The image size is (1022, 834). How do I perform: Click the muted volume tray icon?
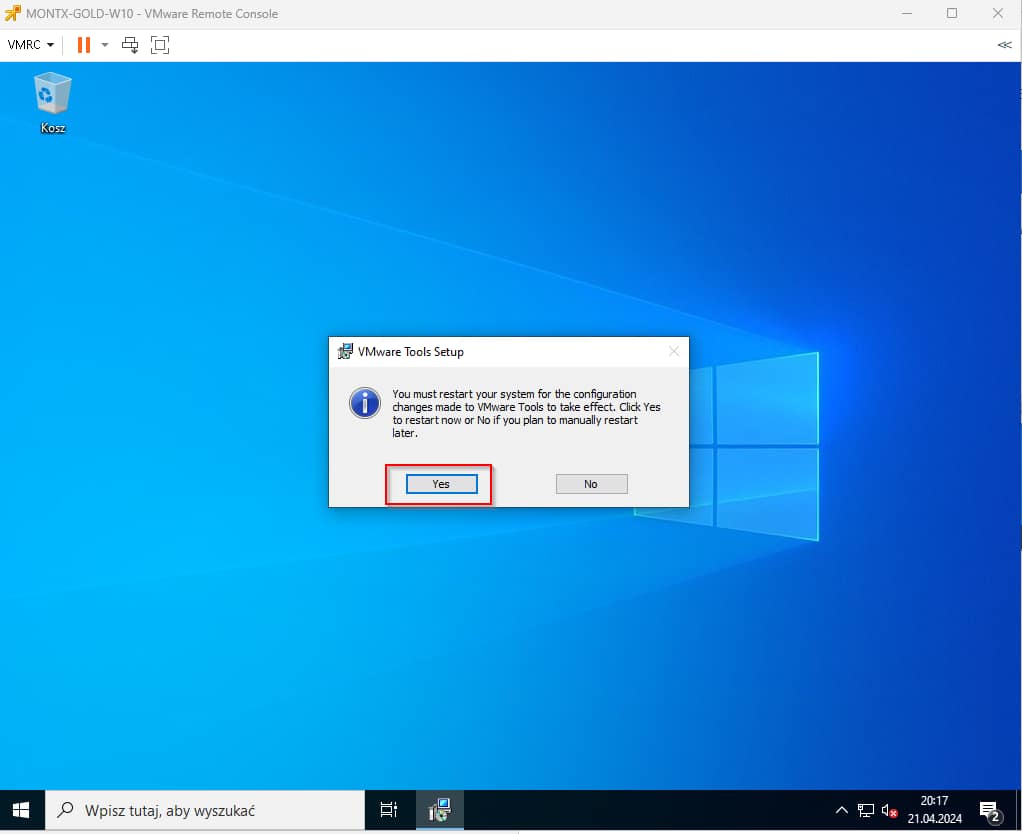[888, 810]
